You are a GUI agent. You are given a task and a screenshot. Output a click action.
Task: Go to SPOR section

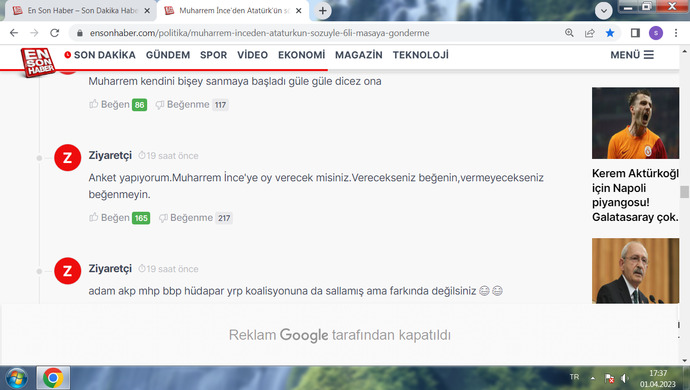[213, 55]
